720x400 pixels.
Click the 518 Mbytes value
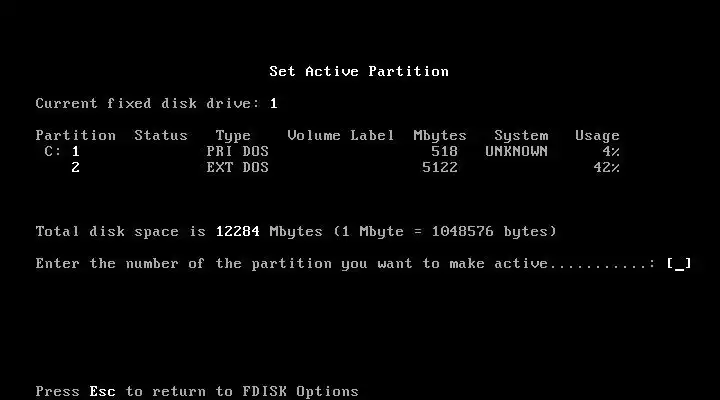point(444,151)
